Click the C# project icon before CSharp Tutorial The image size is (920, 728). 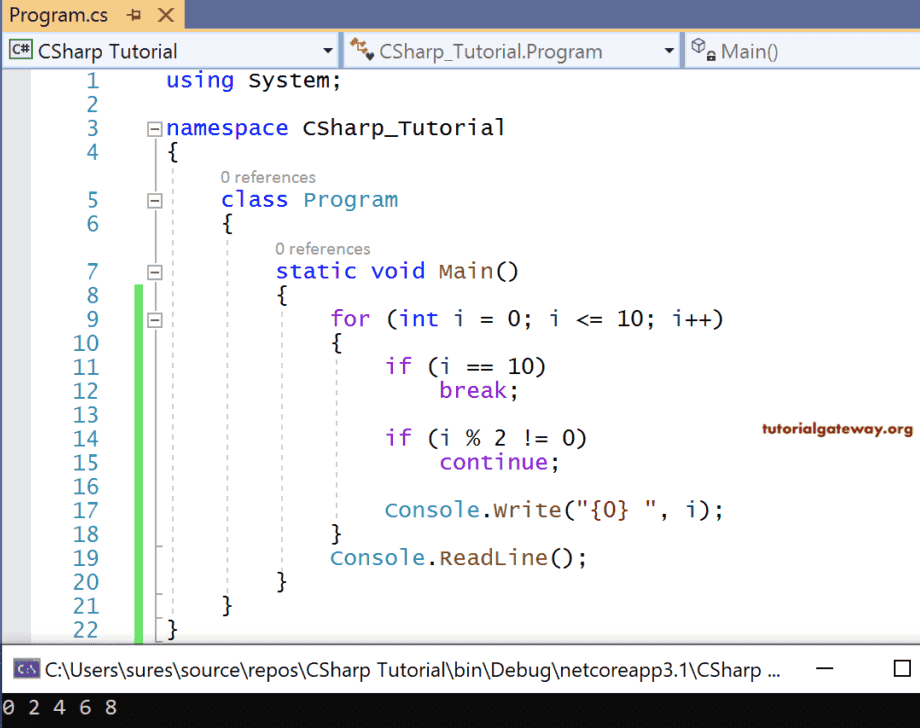(x=20, y=50)
